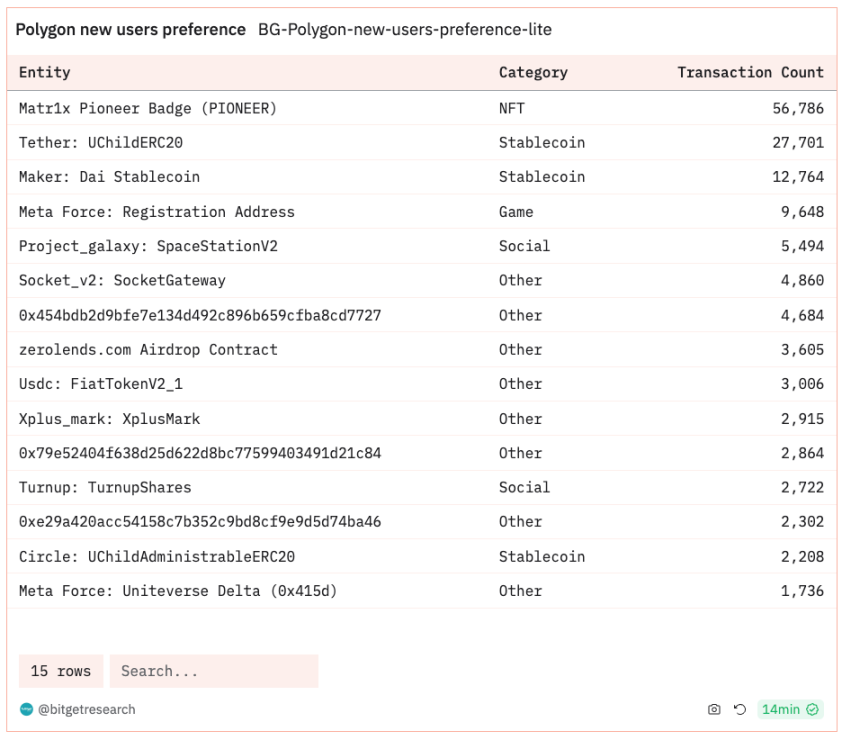Image resolution: width=842 pixels, height=740 pixels.
Task: Select the zerolends.com Airdrop Contract row
Action: click(x=422, y=350)
